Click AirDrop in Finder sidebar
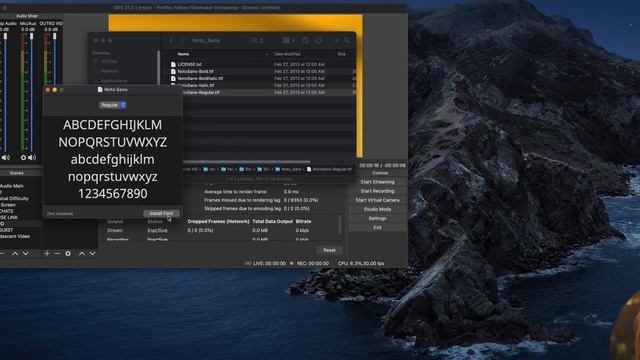 [x=109, y=61]
